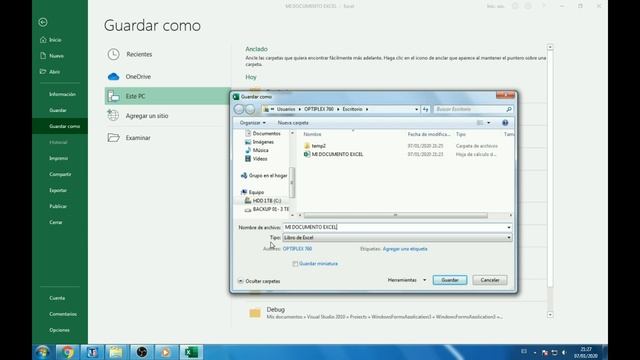Open Comentarios in the sidebar
Image resolution: width=640 pixels, height=360 pixels.
coord(63,314)
